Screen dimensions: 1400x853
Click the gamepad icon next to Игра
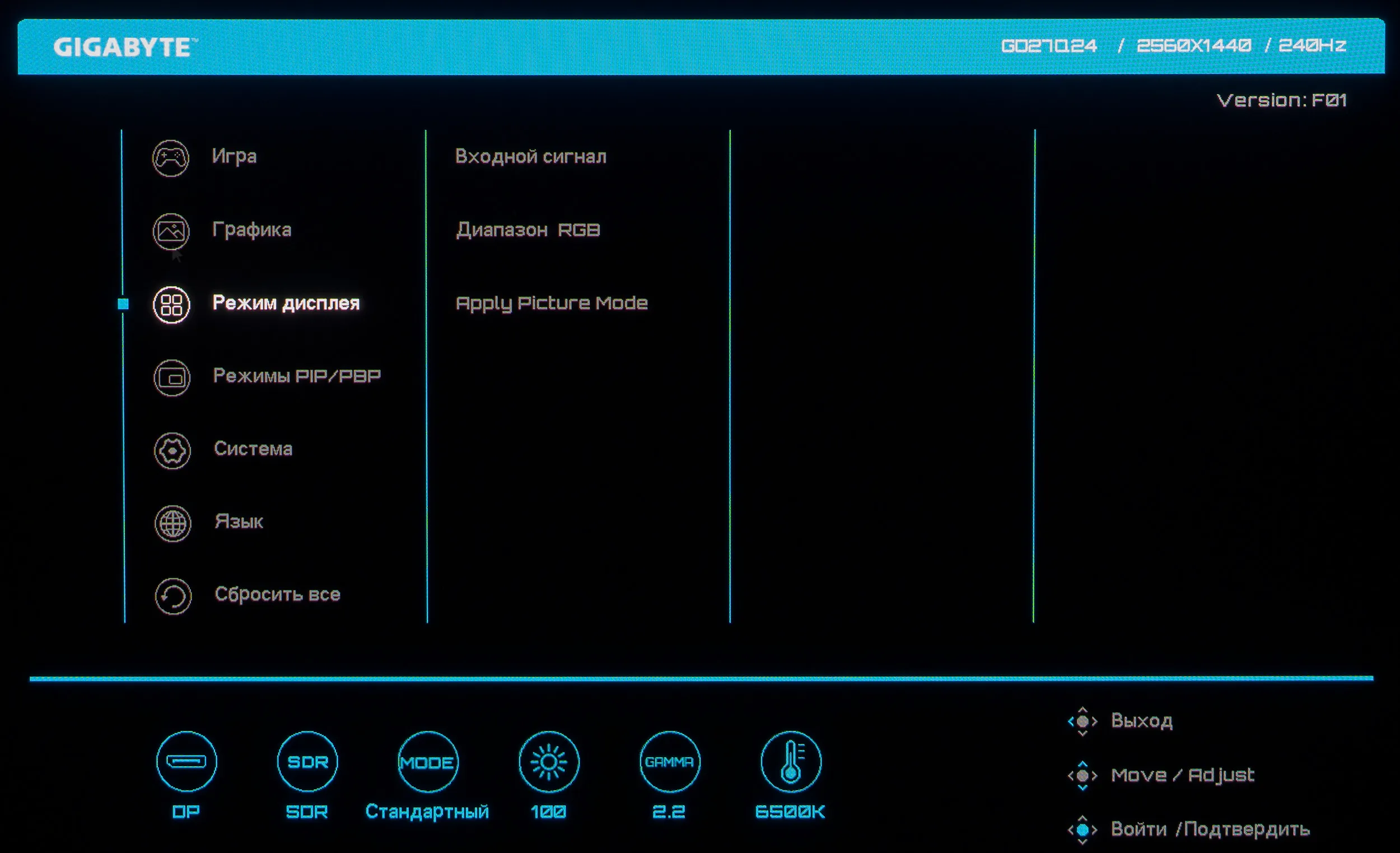tap(170, 158)
